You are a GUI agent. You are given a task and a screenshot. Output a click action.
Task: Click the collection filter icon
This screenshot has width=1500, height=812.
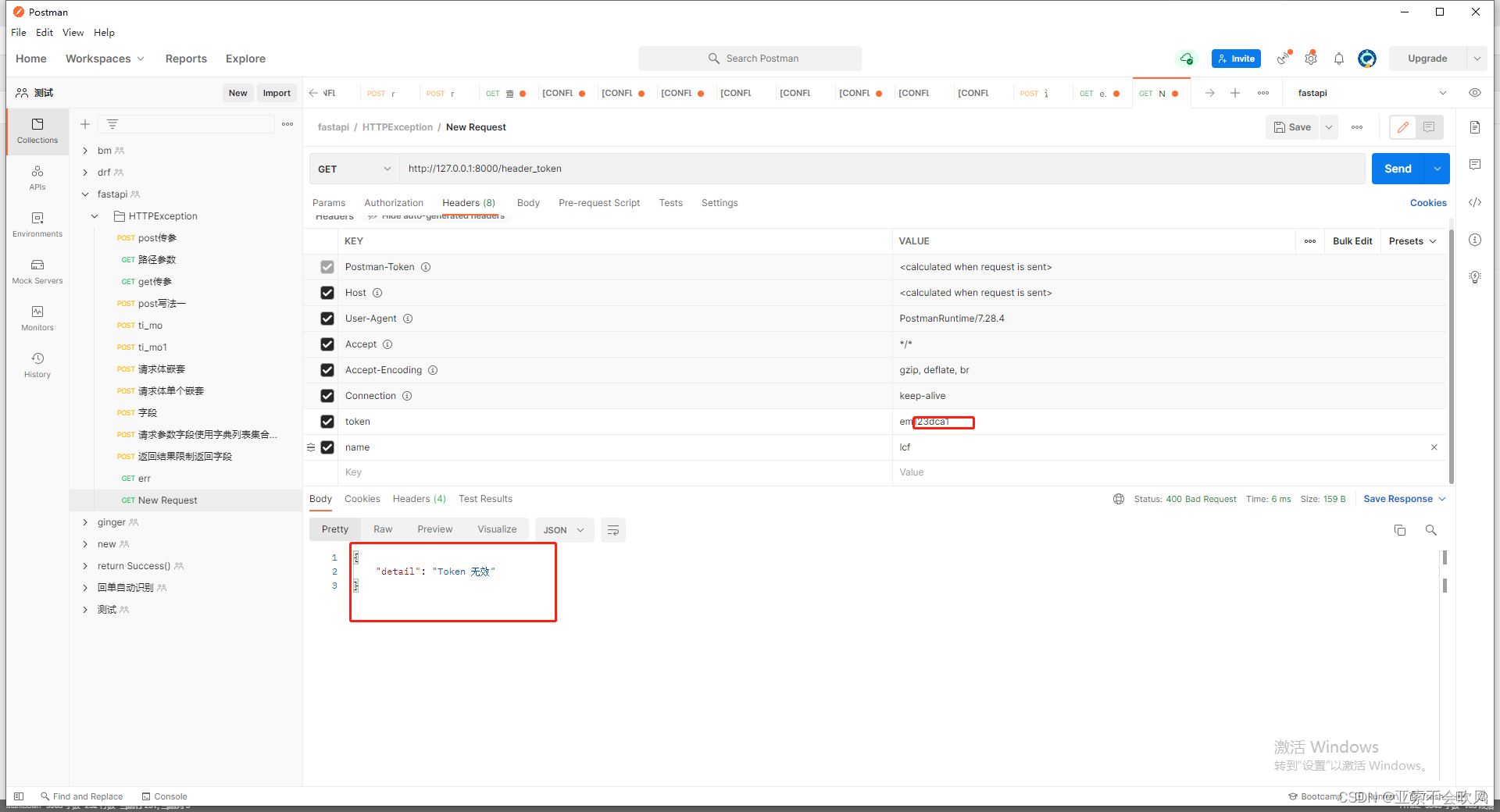click(x=112, y=124)
